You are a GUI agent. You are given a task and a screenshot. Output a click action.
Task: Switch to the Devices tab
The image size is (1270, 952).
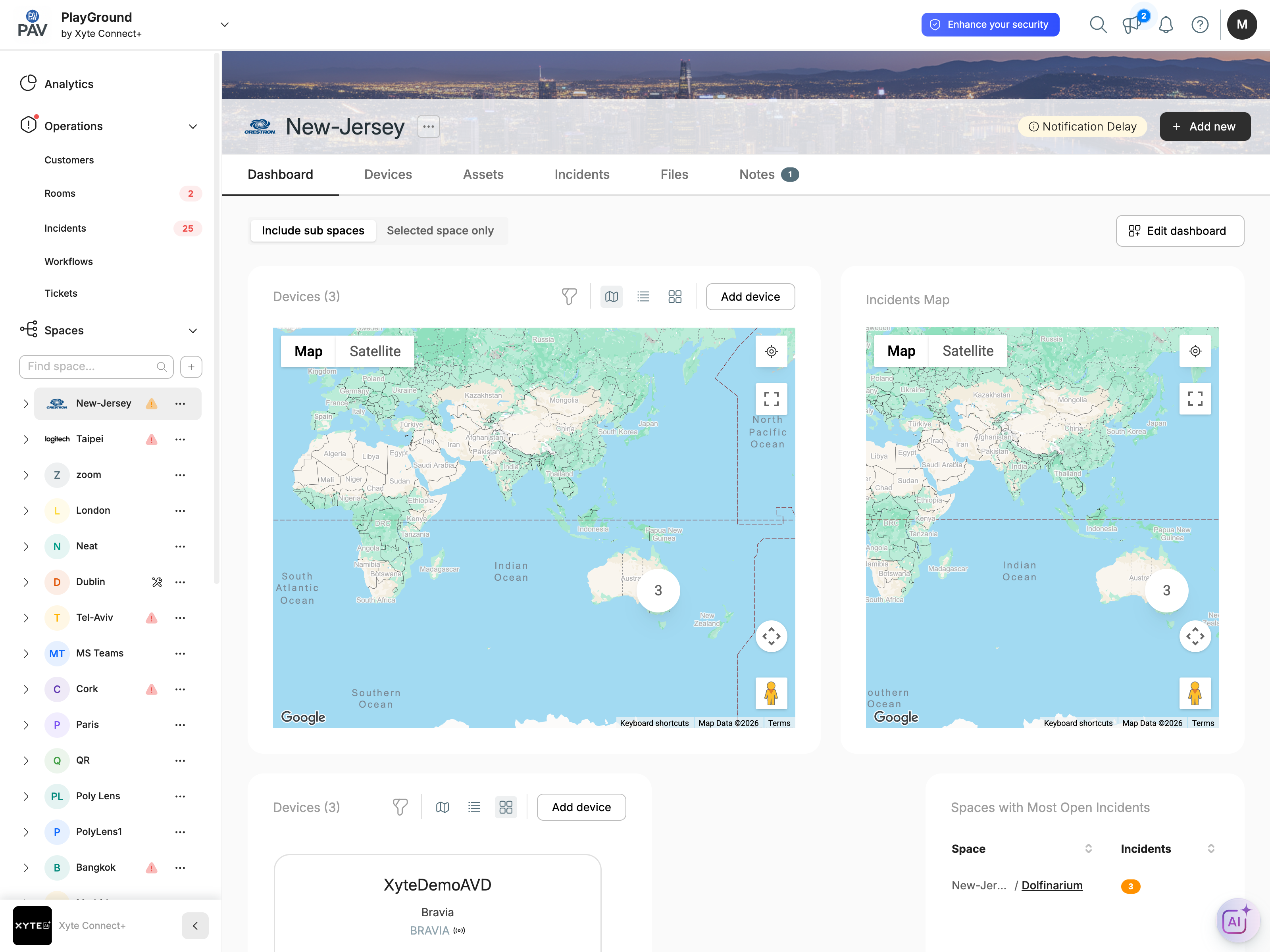[388, 175]
